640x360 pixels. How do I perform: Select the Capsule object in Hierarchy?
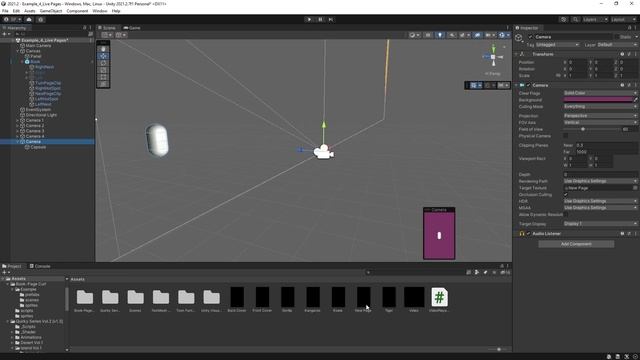38,147
